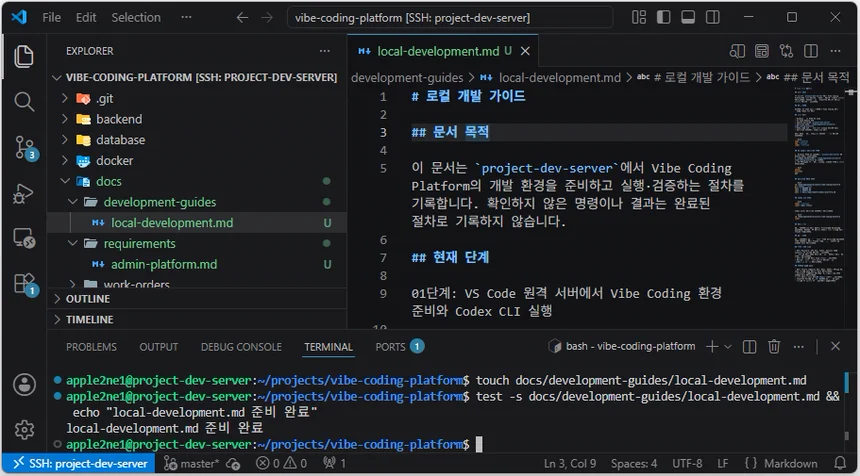Open Extensions view with badge 1
The image size is (860, 476).
pyautogui.click(x=25, y=284)
